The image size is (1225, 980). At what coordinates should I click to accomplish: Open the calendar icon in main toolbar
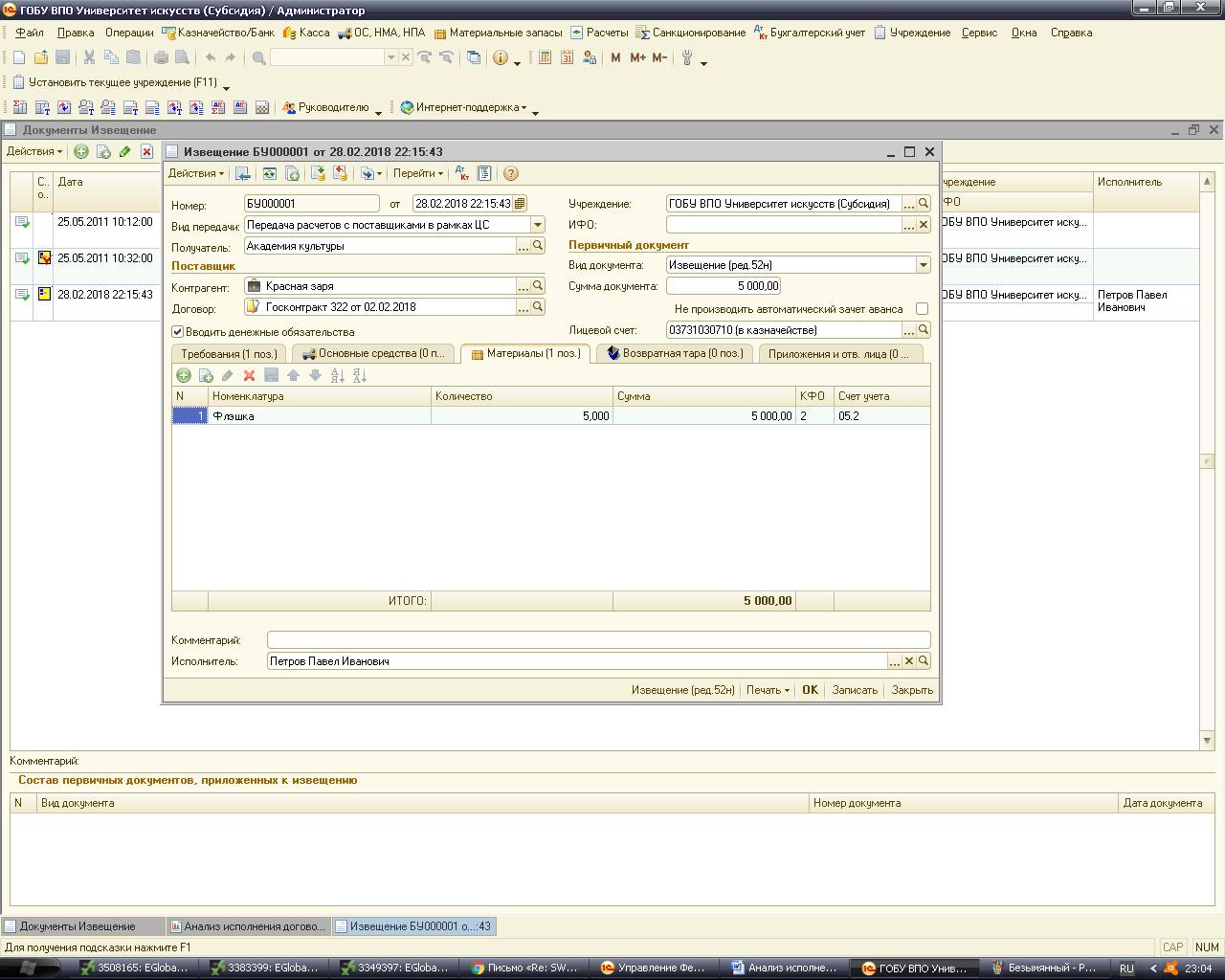tap(567, 57)
